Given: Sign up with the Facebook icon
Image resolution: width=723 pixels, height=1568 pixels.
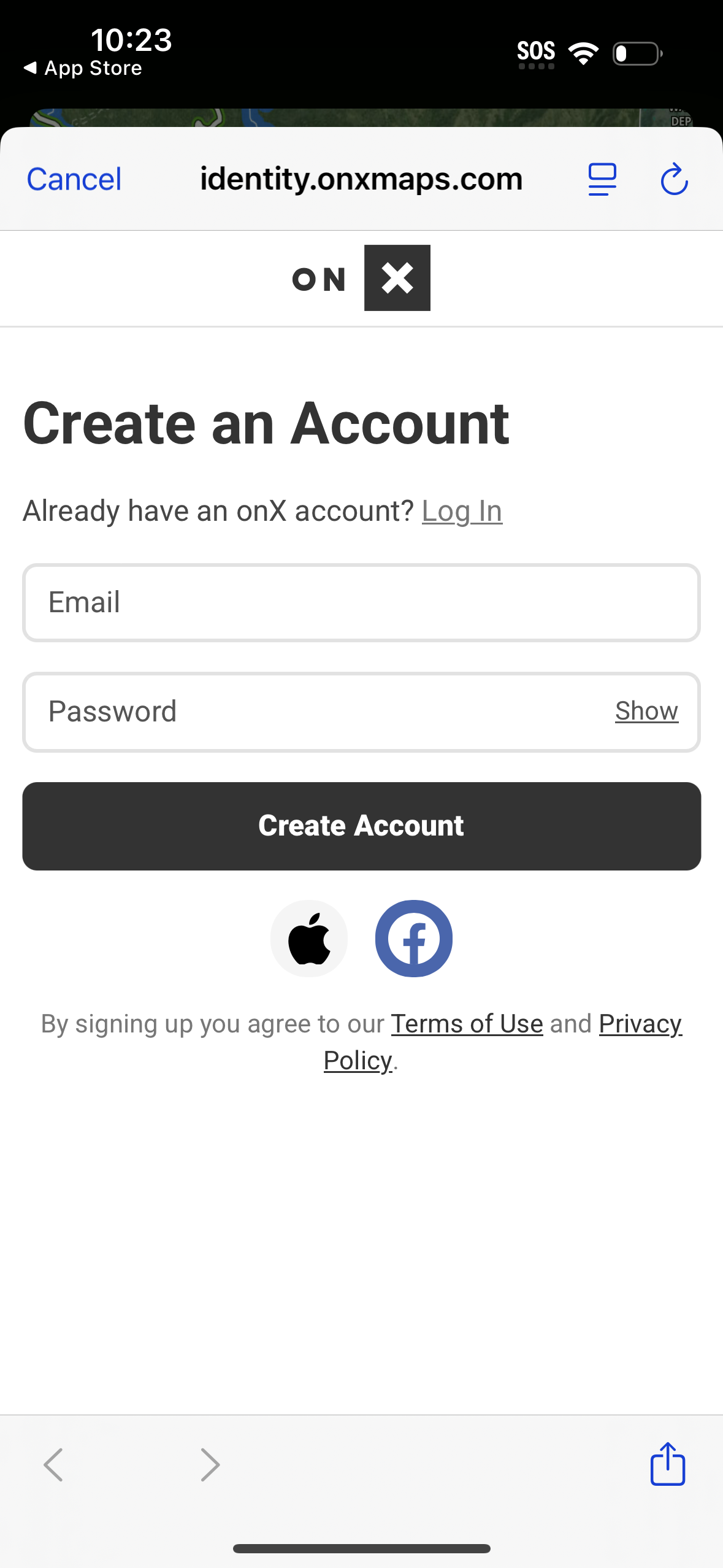Looking at the screenshot, I should coord(414,938).
